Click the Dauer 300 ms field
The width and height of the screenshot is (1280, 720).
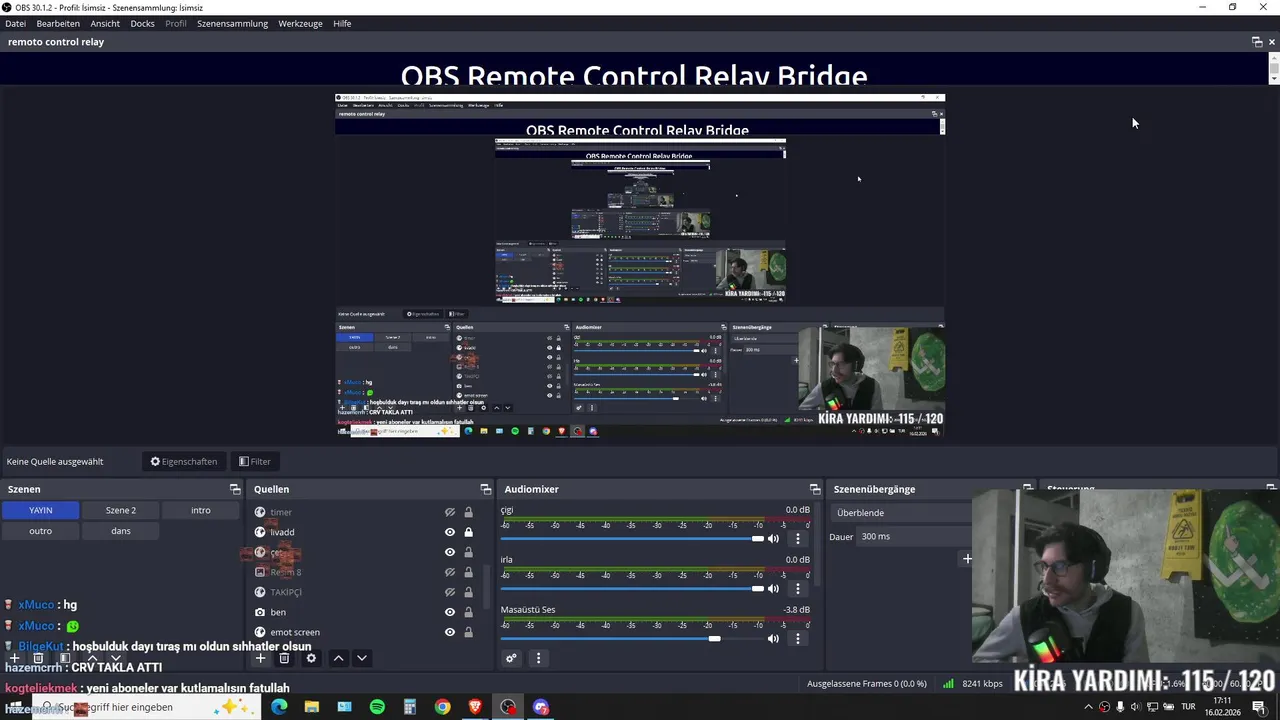[x=914, y=537]
